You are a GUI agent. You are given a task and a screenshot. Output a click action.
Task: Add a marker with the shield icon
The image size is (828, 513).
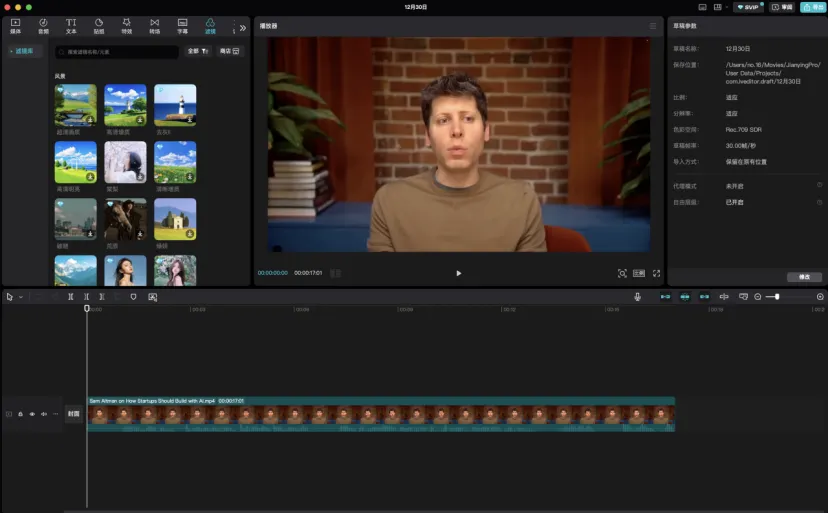133,297
